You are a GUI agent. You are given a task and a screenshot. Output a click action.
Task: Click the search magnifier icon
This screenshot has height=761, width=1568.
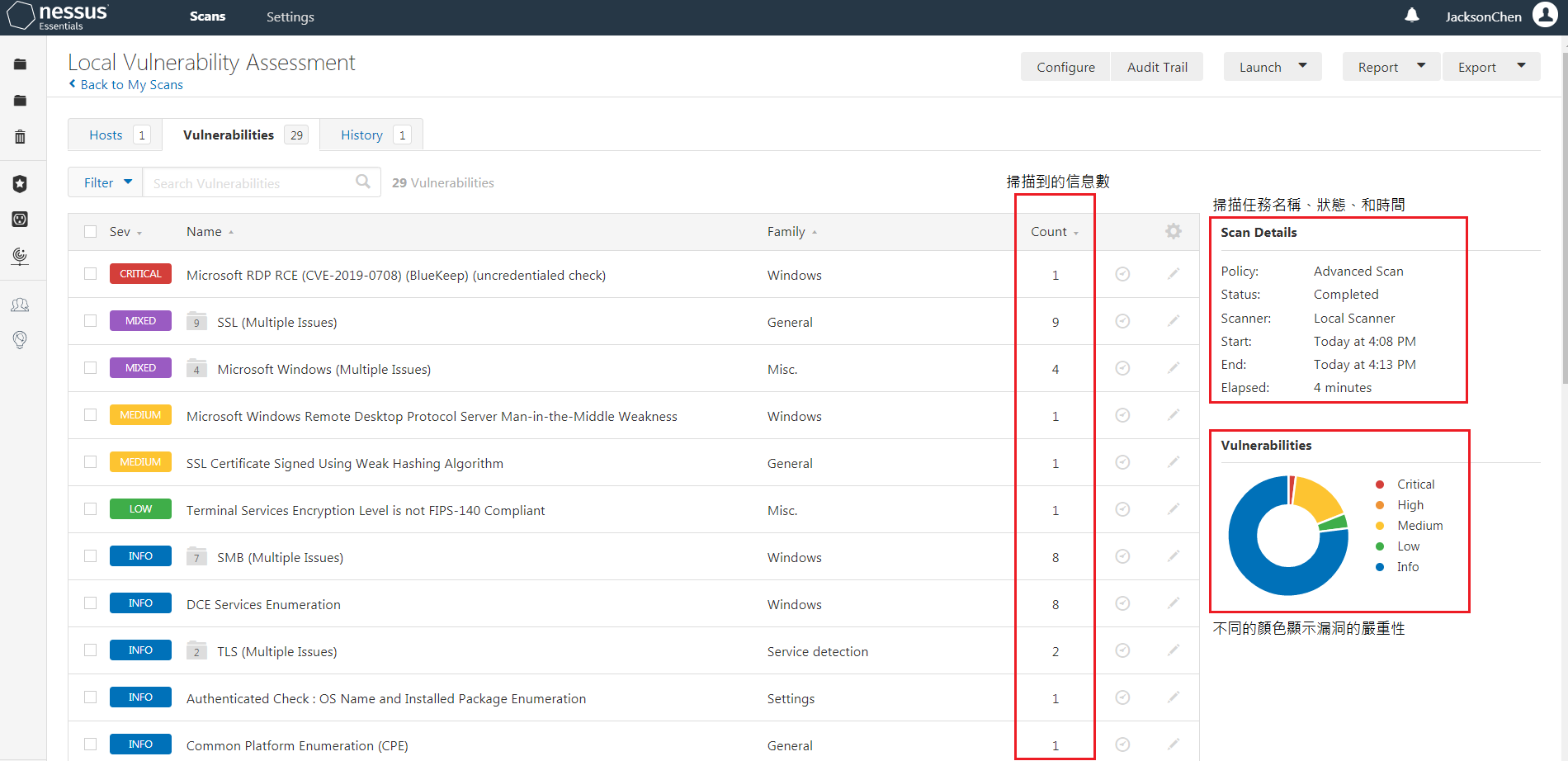[x=363, y=182]
